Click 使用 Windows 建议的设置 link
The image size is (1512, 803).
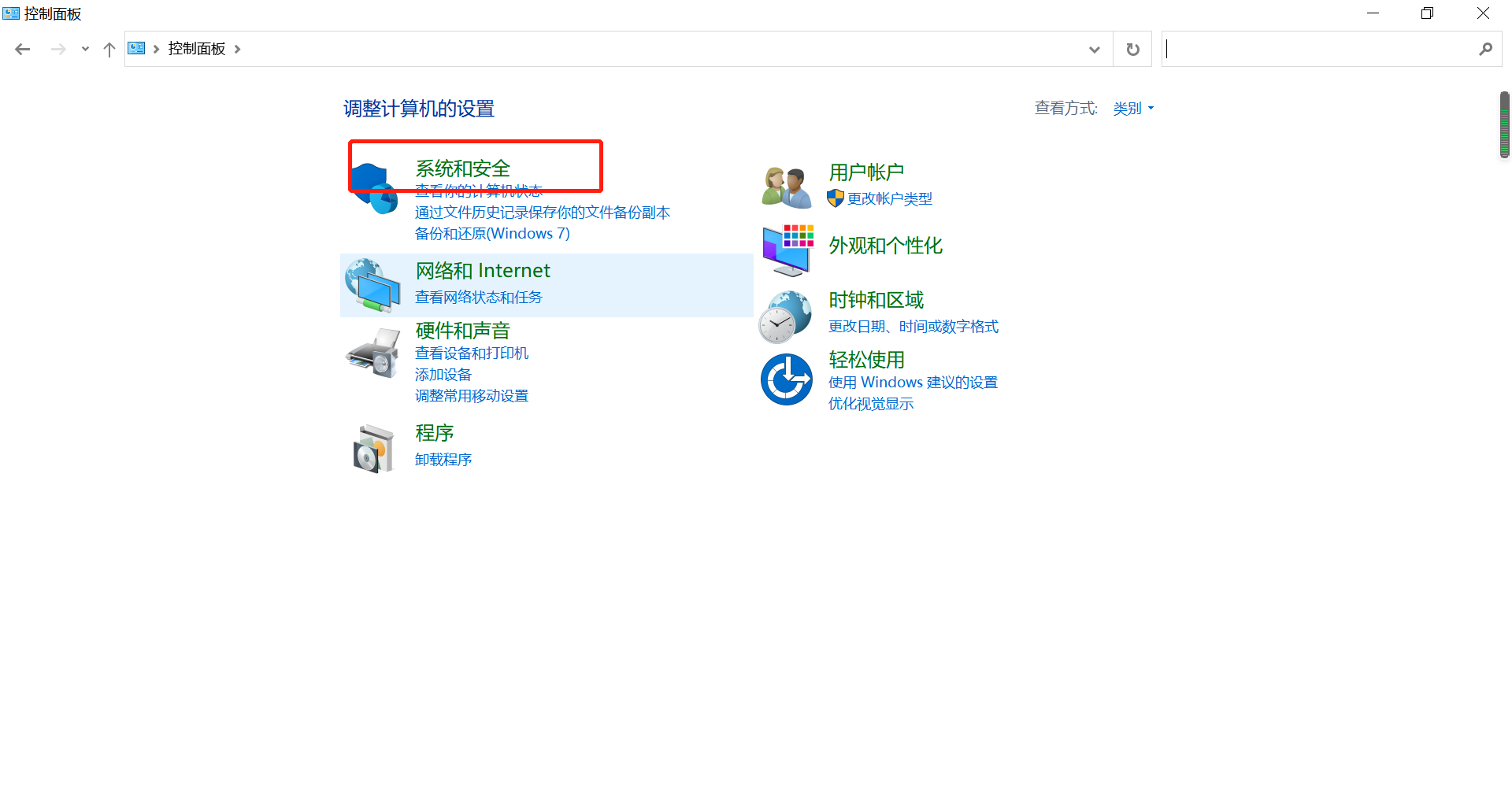point(913,383)
